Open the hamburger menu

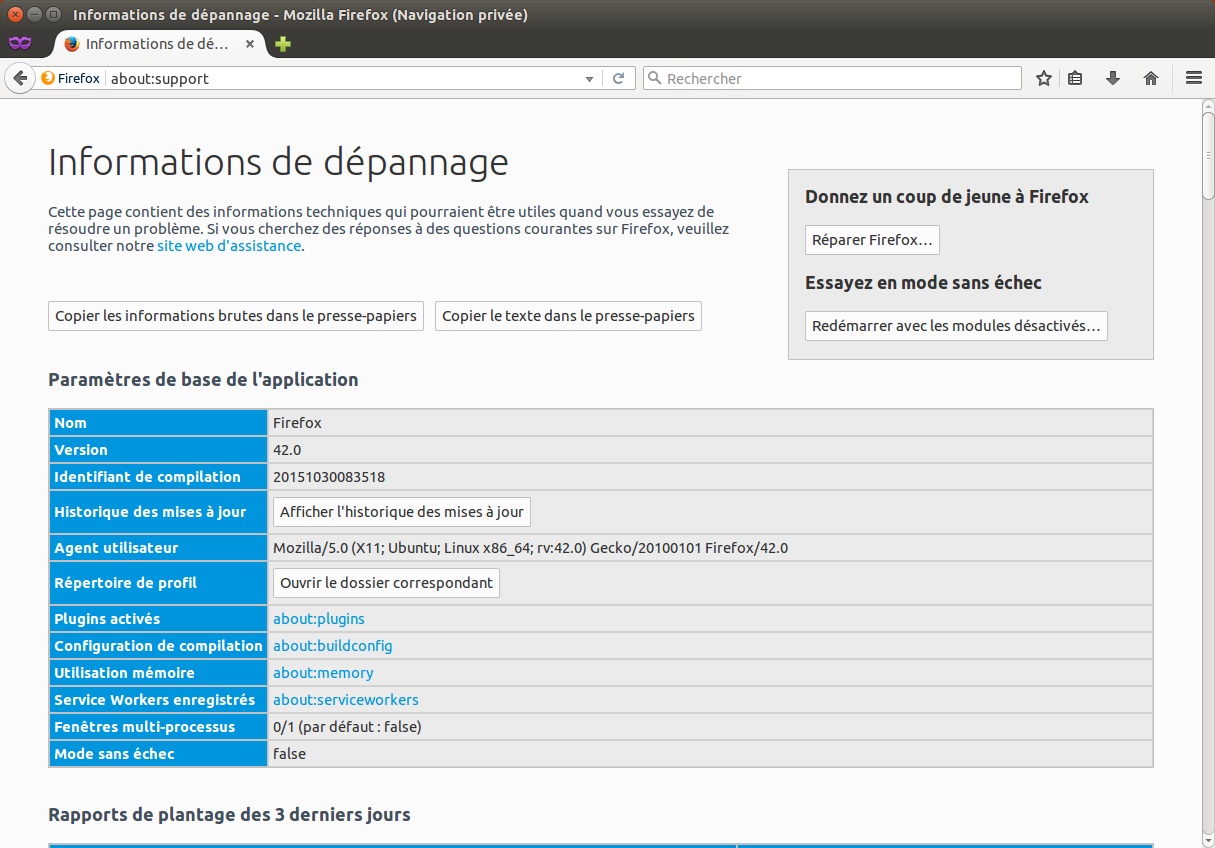(1194, 78)
